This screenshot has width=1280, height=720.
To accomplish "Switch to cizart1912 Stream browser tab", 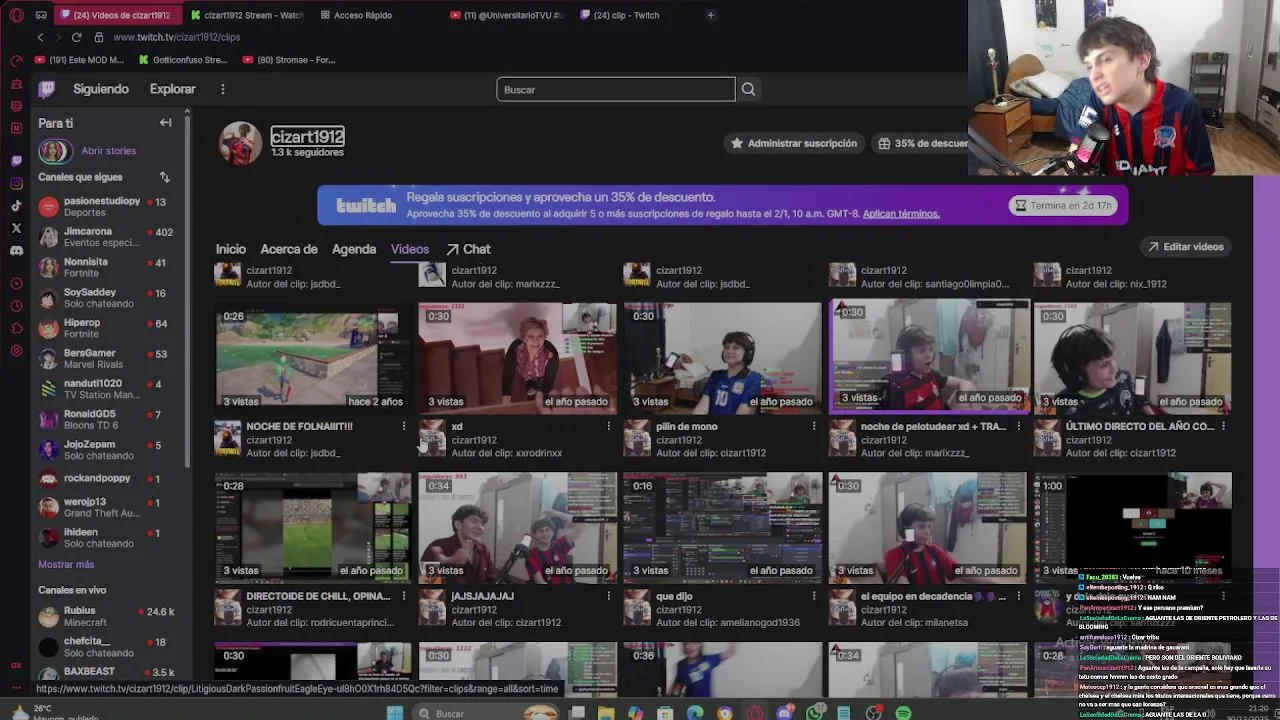I will click(x=245, y=15).
